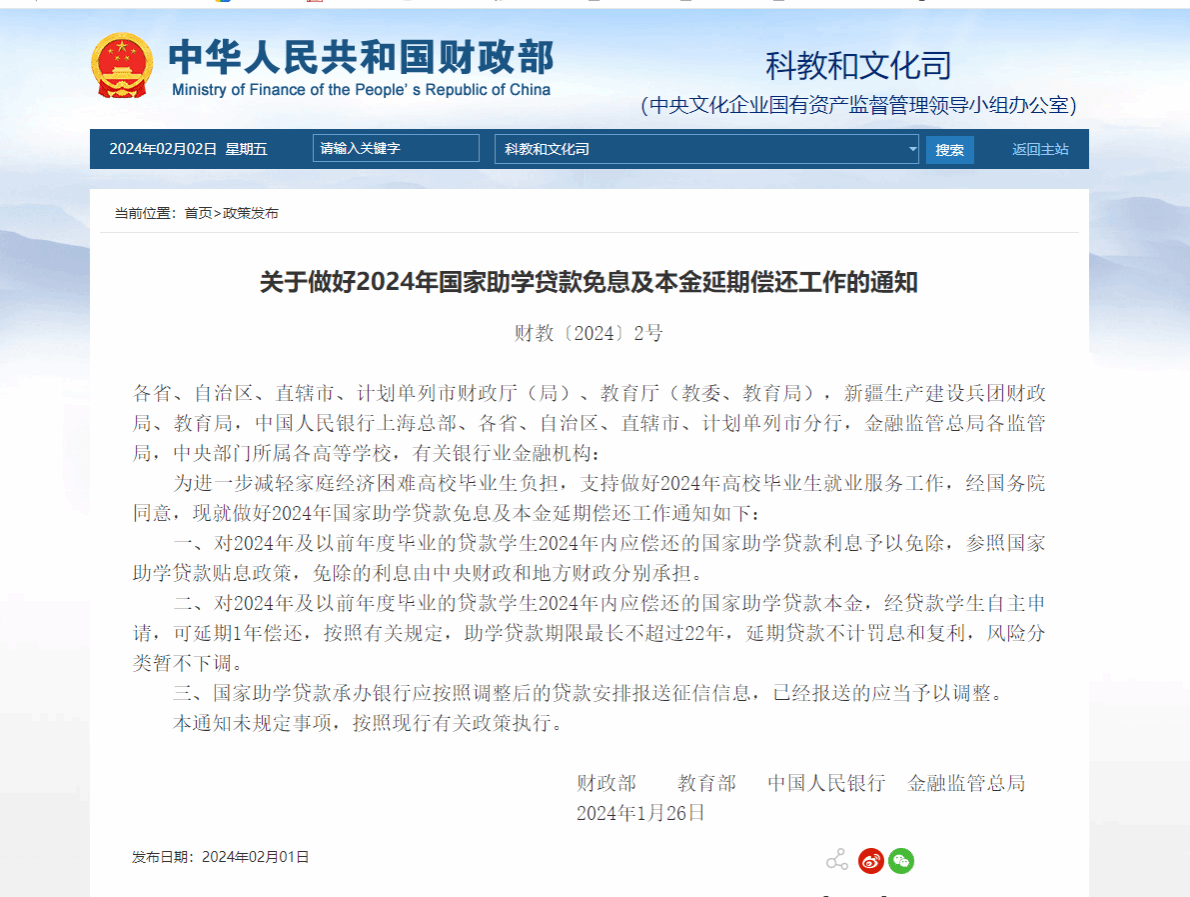Screen dimensions: 1190x897
Task: Click the article headline about 国家助学贷款
Action: (588, 283)
